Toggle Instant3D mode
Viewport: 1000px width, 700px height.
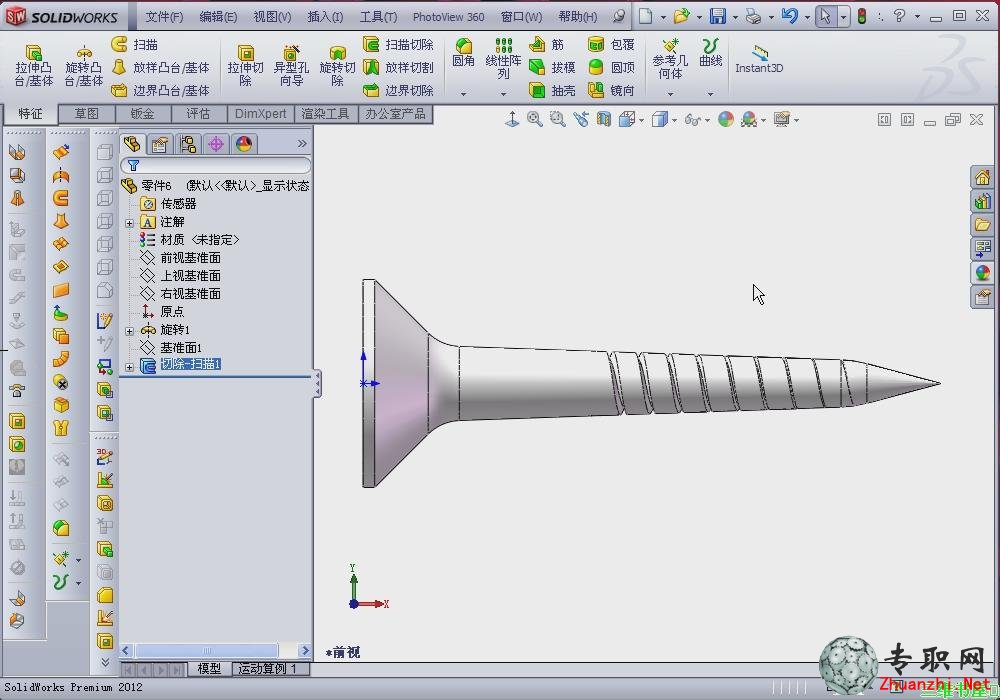coord(759,59)
